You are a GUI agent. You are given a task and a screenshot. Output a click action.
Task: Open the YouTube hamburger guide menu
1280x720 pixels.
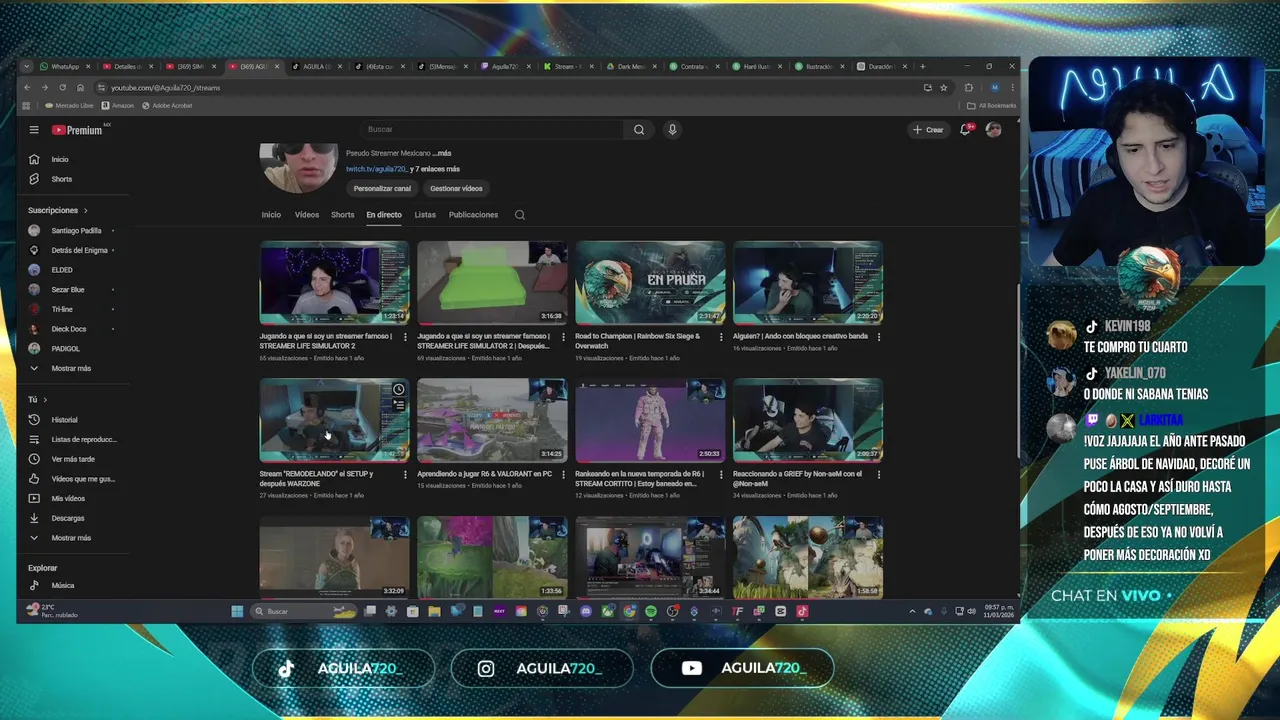[34, 130]
